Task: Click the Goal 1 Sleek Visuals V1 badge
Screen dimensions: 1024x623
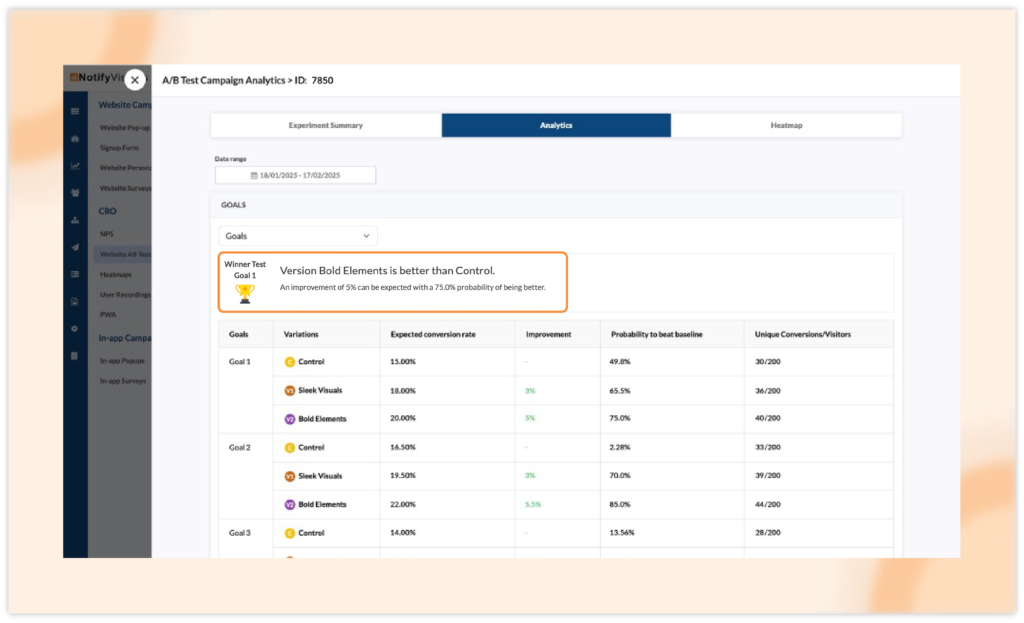Action: (x=289, y=391)
